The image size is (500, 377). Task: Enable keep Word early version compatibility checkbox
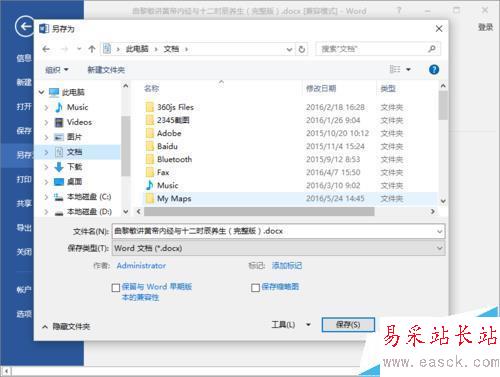point(116,288)
